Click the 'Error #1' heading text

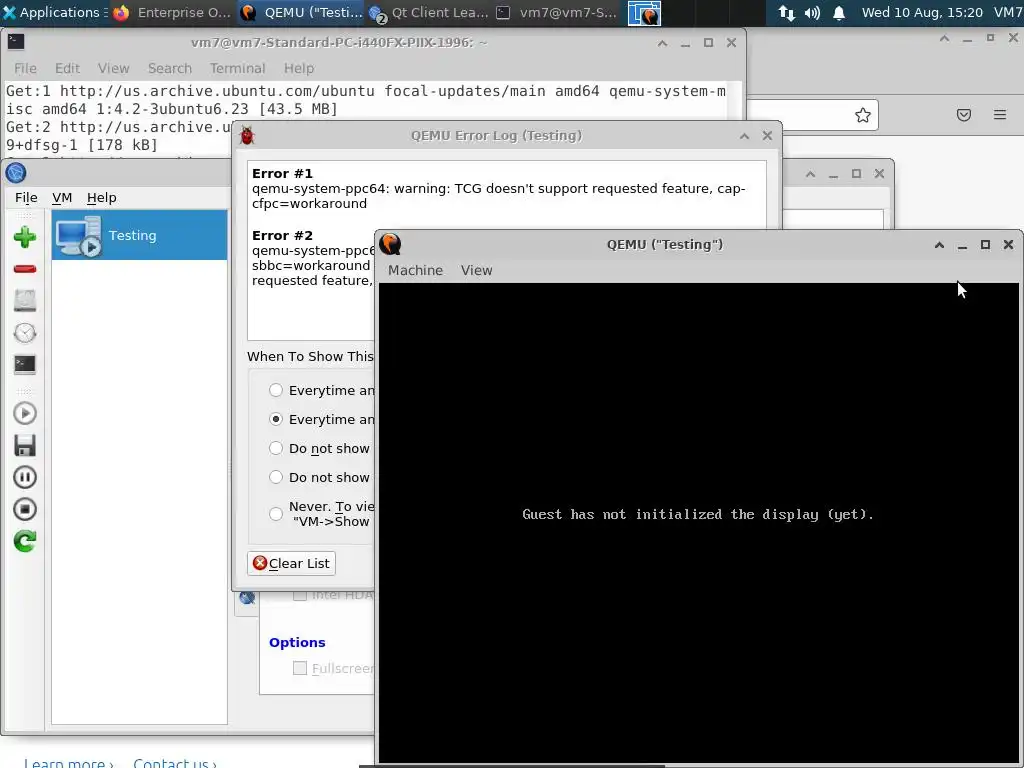pos(282,174)
